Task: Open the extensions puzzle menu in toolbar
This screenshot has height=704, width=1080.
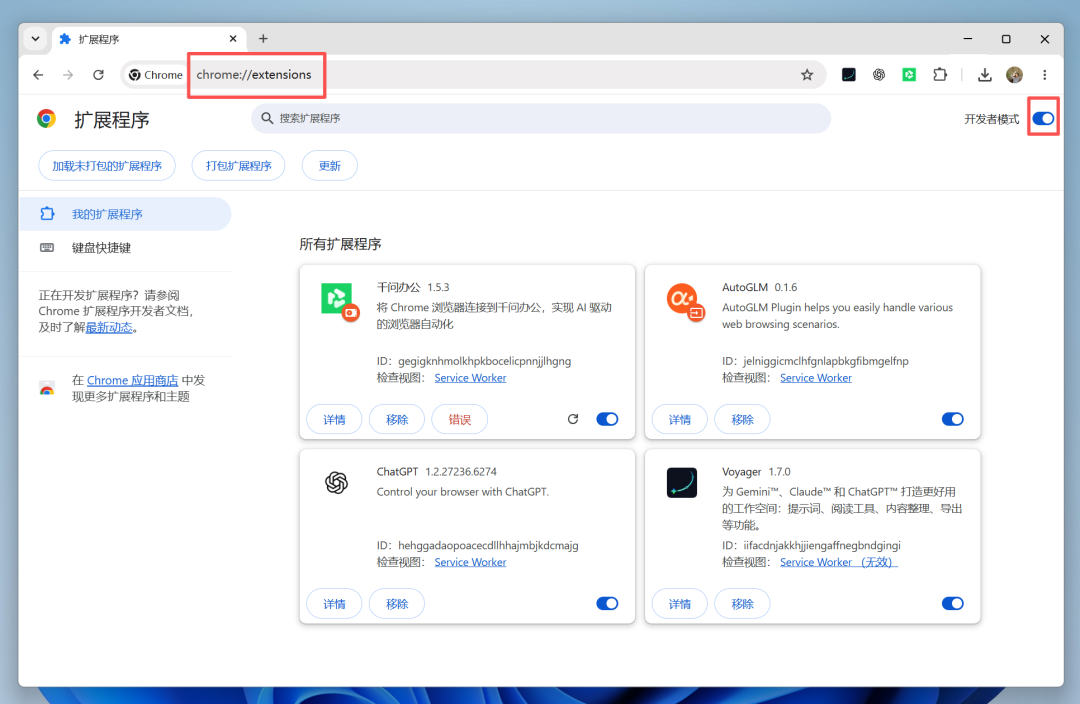Action: [x=939, y=74]
